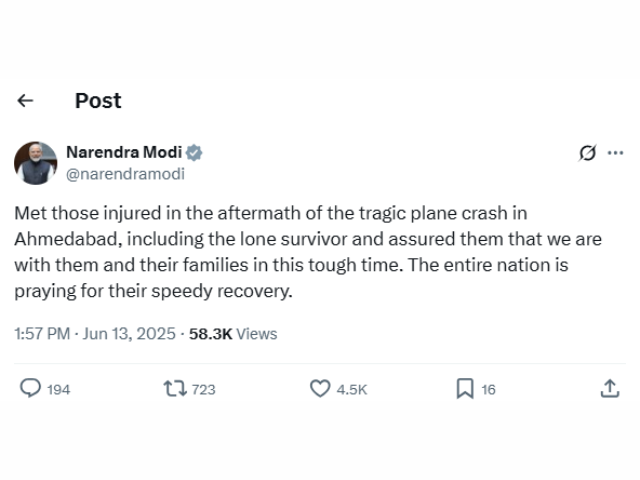640x480 pixels.
Task: Click the Narendra Modi display name
Action: pos(124,152)
